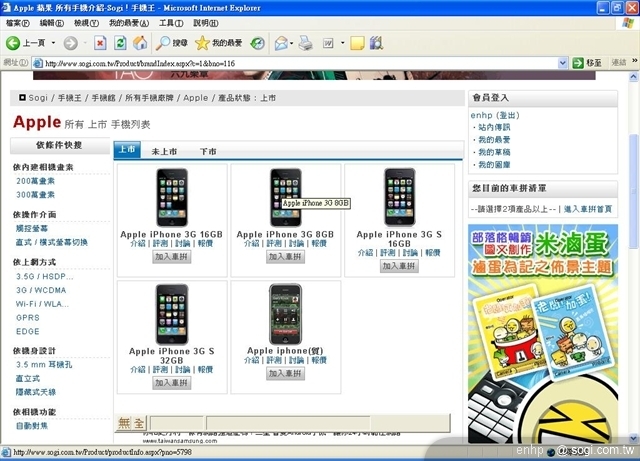
Task: Click the Research books toolbar icon
Action: (376, 43)
